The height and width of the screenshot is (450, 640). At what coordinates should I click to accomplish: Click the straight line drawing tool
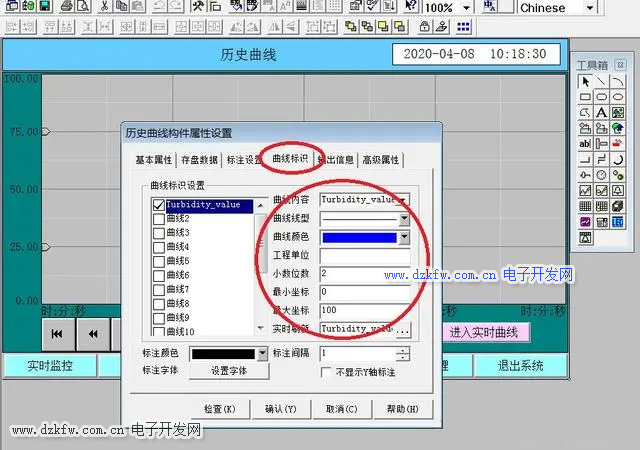click(602, 81)
